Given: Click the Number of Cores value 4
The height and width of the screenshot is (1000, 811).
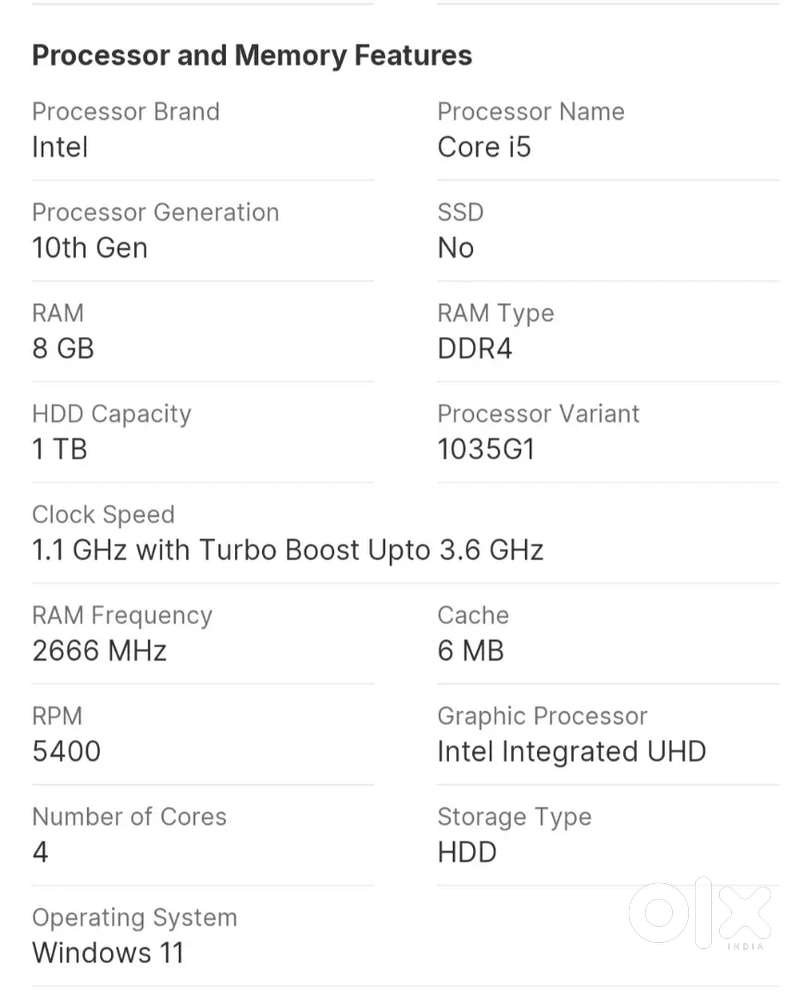Looking at the screenshot, I should point(40,853).
